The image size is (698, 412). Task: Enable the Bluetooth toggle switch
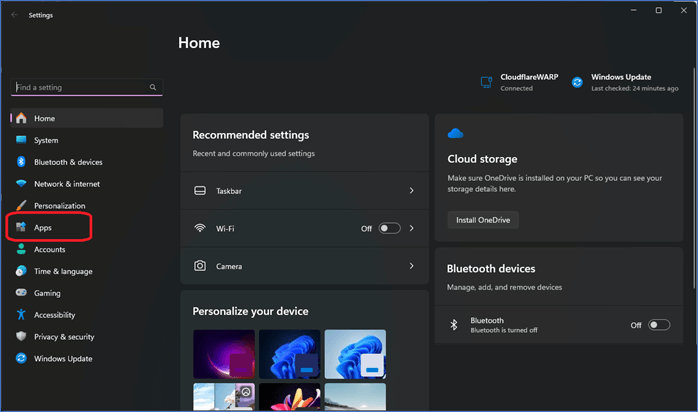point(659,325)
